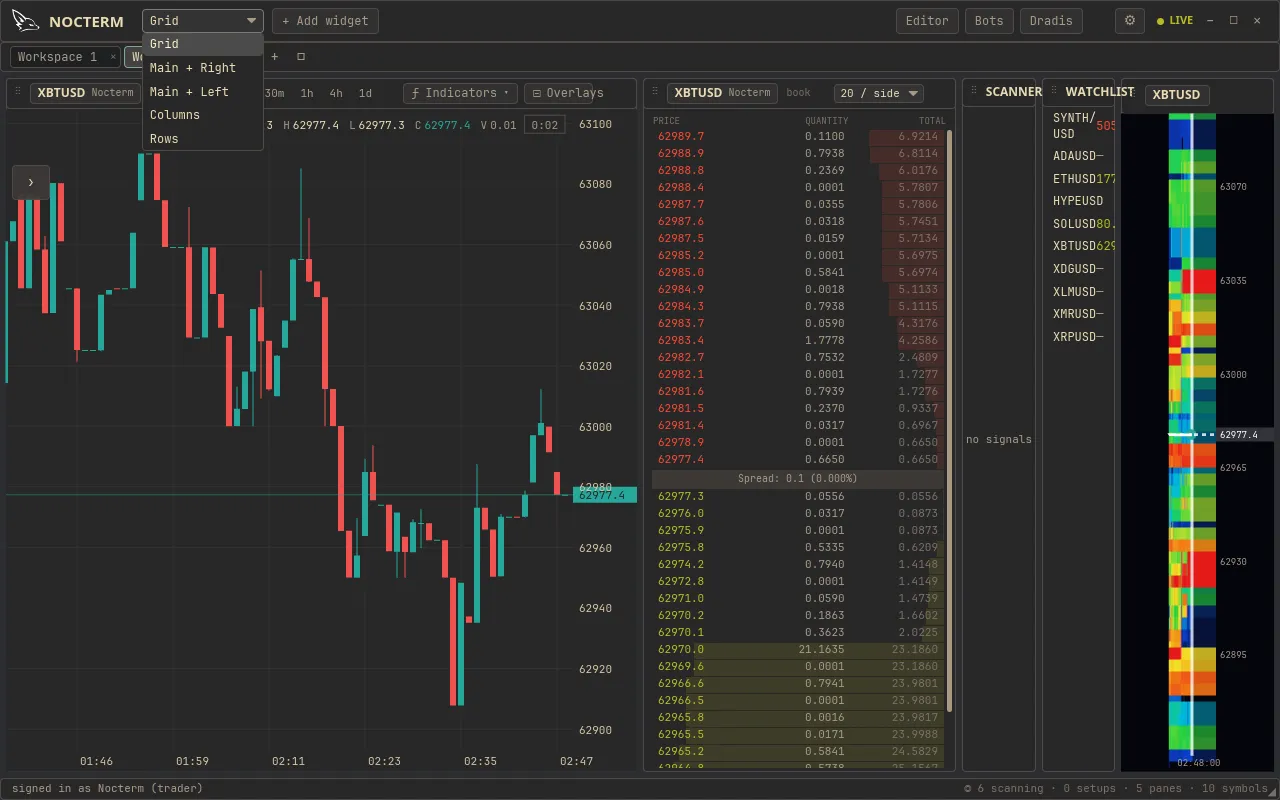Open the order book XBTUSD symbol selector
This screenshot has height=800, width=1280.
tap(722, 93)
